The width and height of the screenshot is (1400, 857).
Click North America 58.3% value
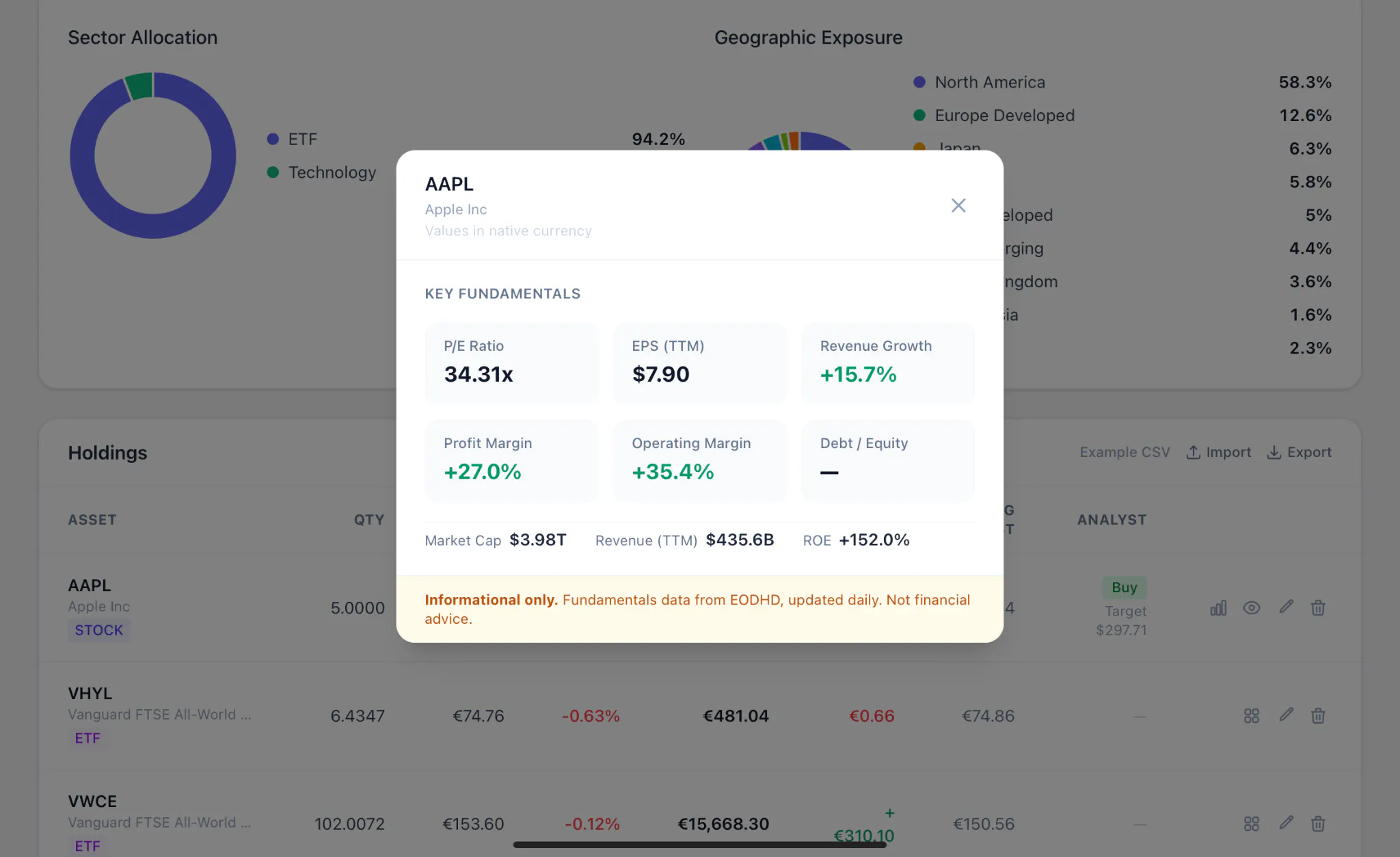1305,82
